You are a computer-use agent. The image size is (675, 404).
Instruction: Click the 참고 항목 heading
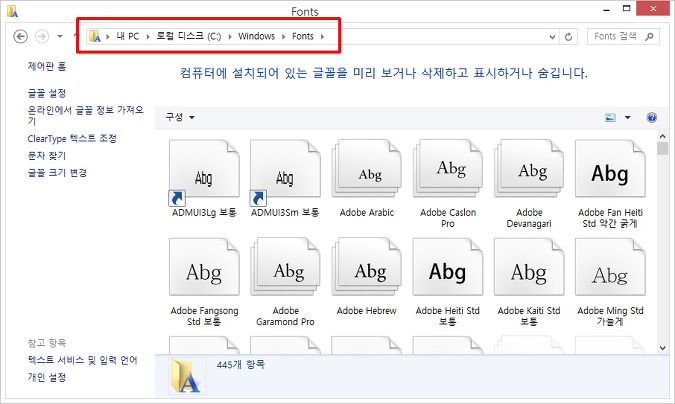pyautogui.click(x=47, y=343)
